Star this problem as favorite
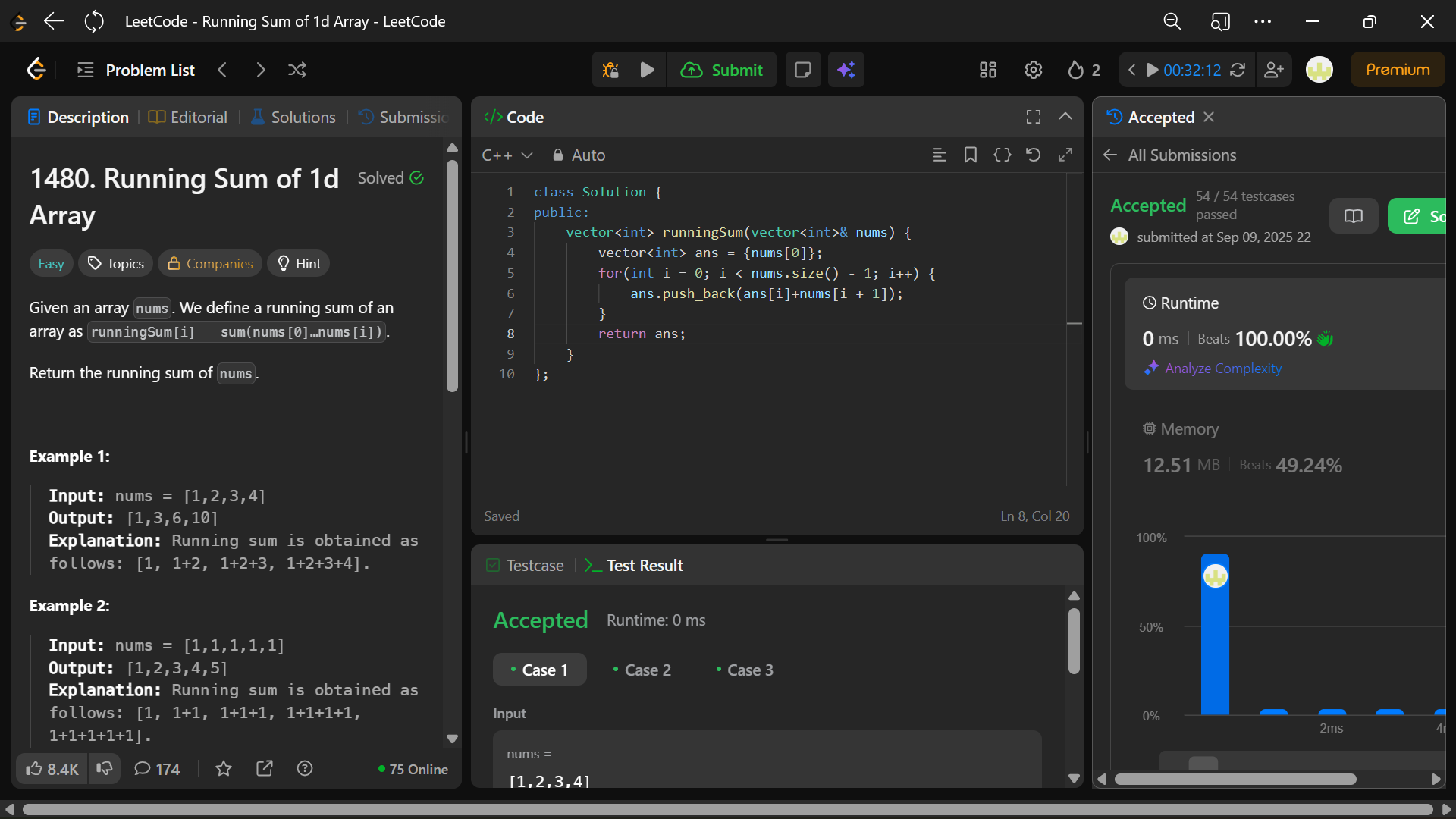1456x819 pixels. (224, 769)
